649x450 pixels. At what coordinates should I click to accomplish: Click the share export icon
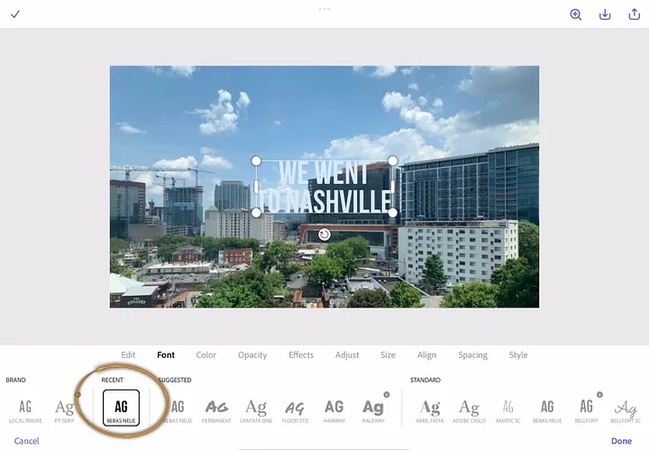(634, 14)
